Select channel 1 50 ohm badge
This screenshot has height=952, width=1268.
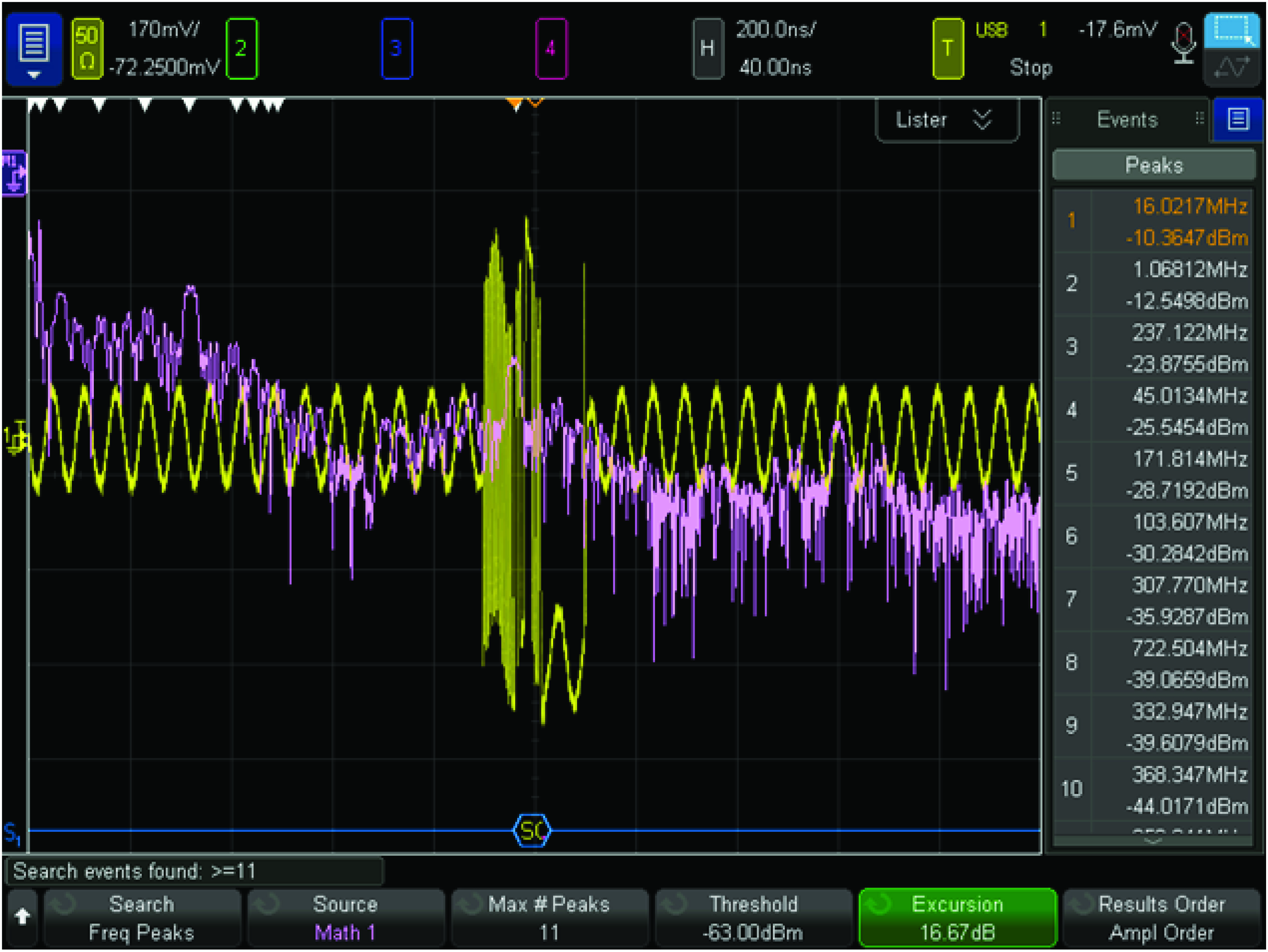[x=87, y=48]
